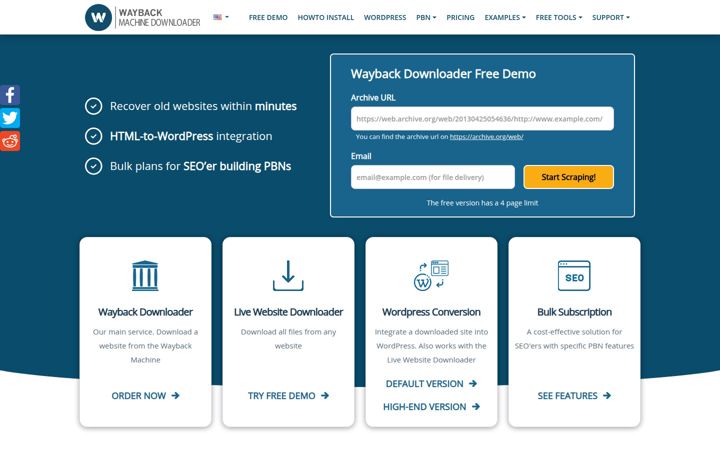
Task: Follow the https://archive.org/web/ link
Action: tap(486, 137)
